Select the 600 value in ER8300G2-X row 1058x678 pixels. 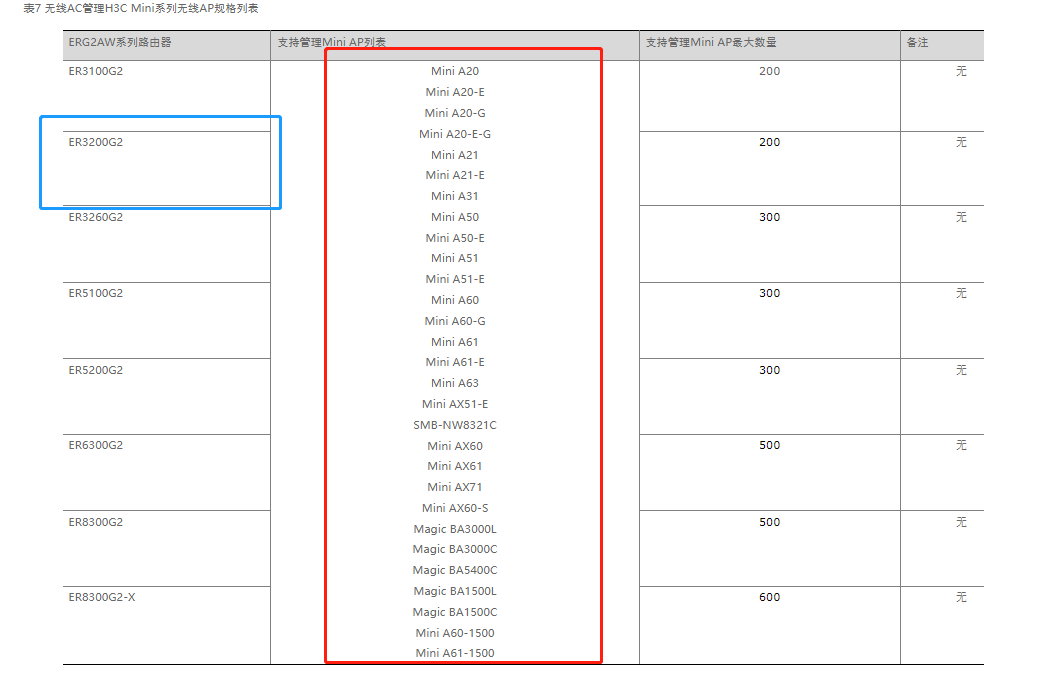769,598
